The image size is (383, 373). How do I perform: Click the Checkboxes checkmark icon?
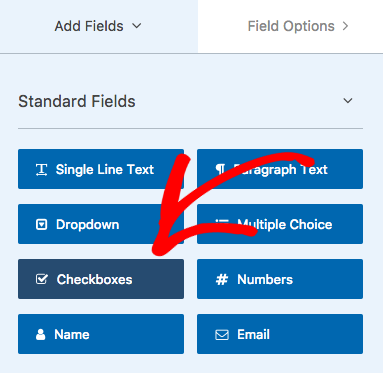coord(42,279)
